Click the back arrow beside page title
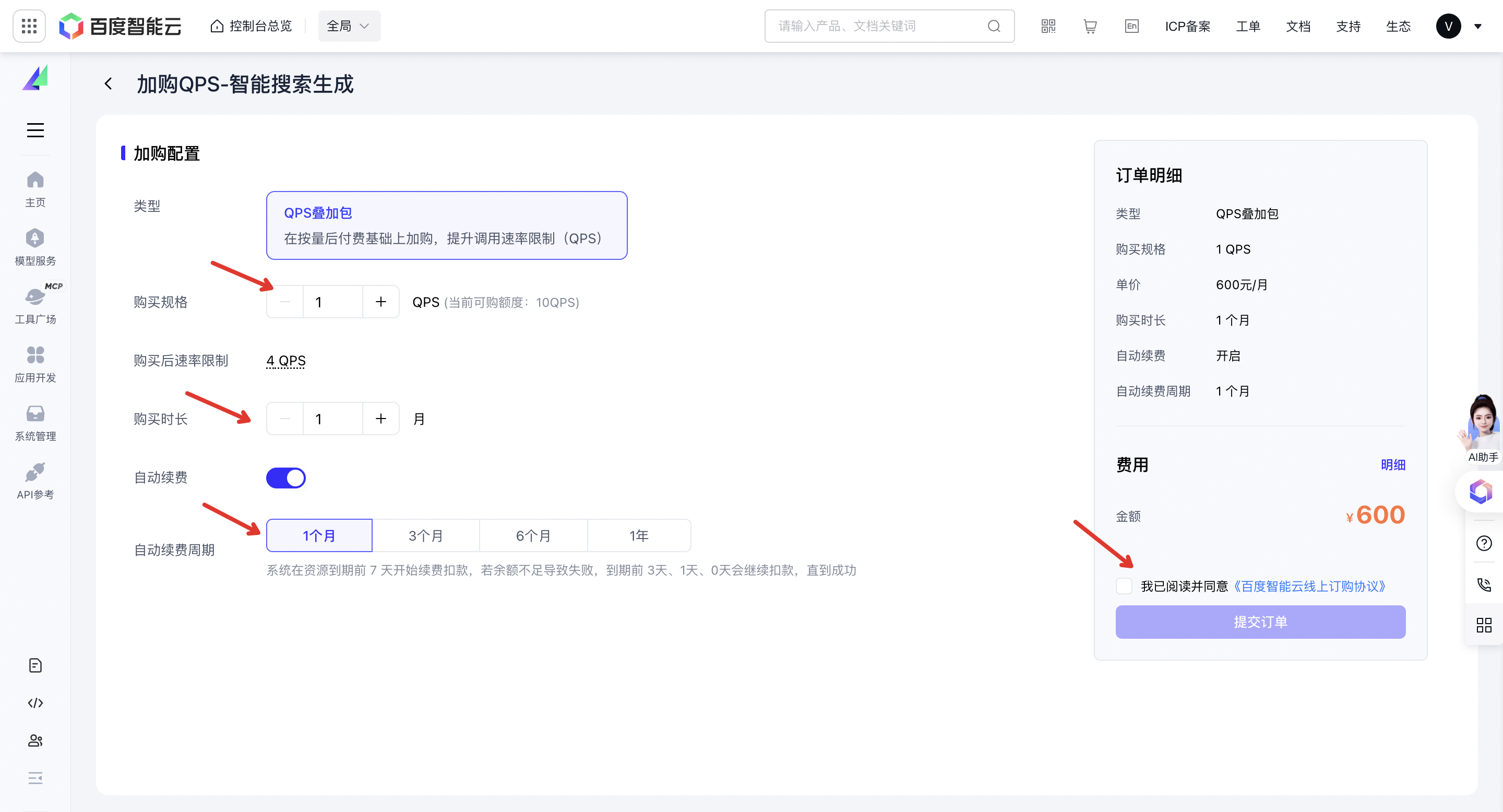The height and width of the screenshot is (812, 1503). click(x=109, y=84)
